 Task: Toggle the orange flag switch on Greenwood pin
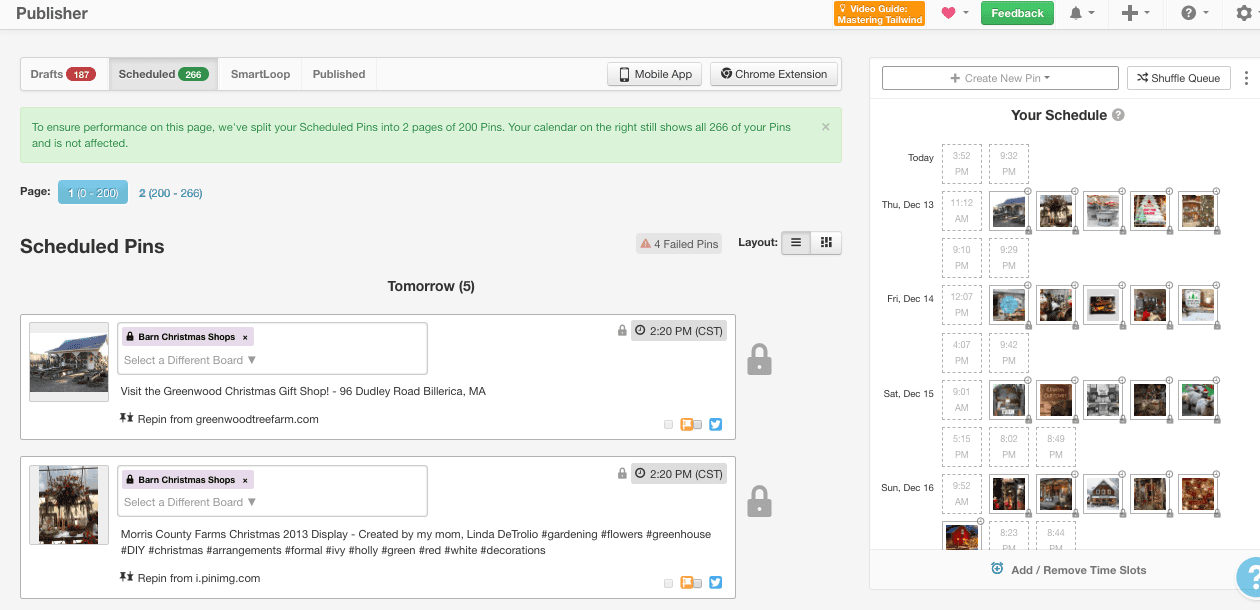pos(691,424)
